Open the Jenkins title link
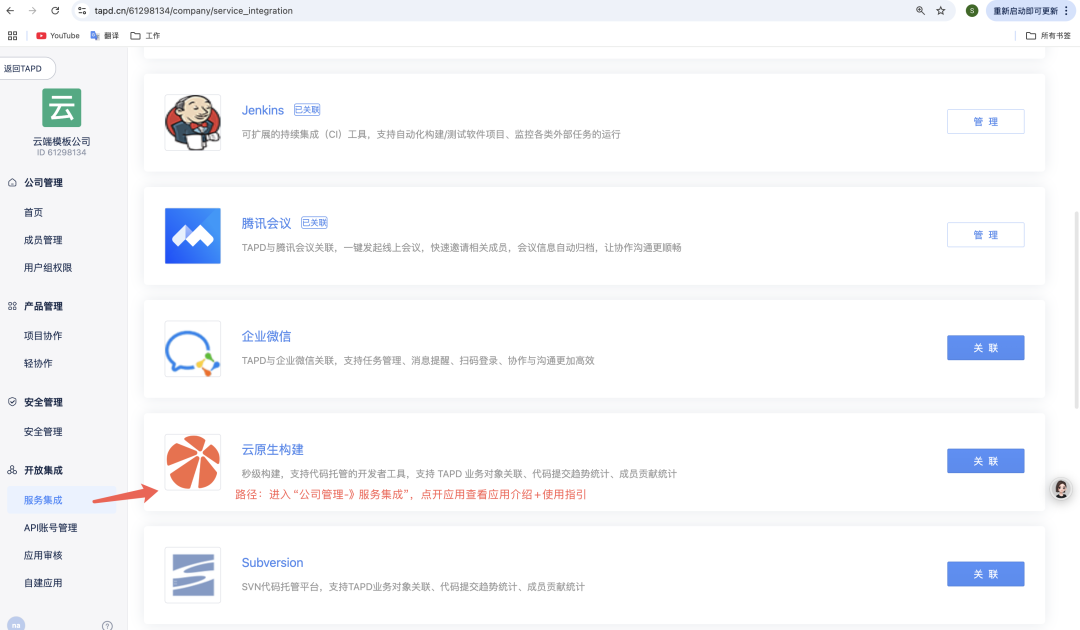The height and width of the screenshot is (630, 1080). click(262, 110)
